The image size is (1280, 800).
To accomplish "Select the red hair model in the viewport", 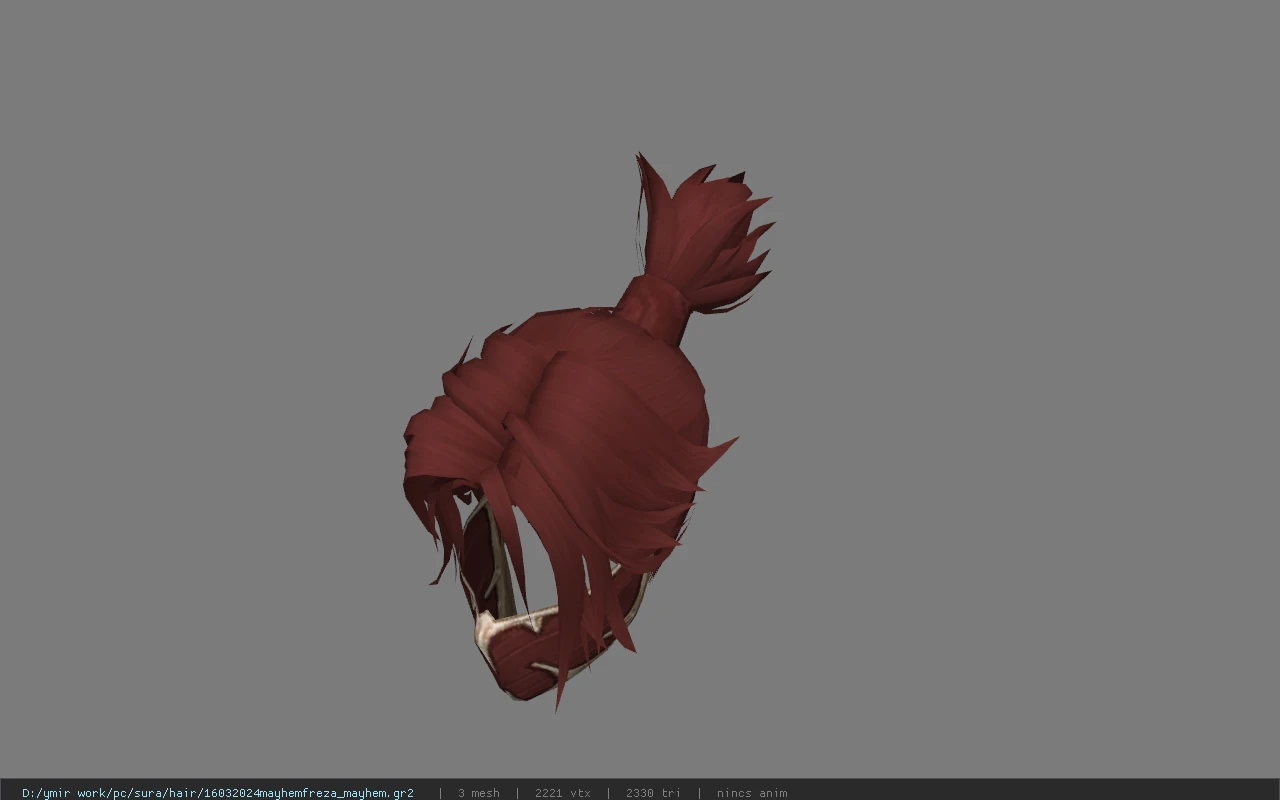I will [590, 430].
